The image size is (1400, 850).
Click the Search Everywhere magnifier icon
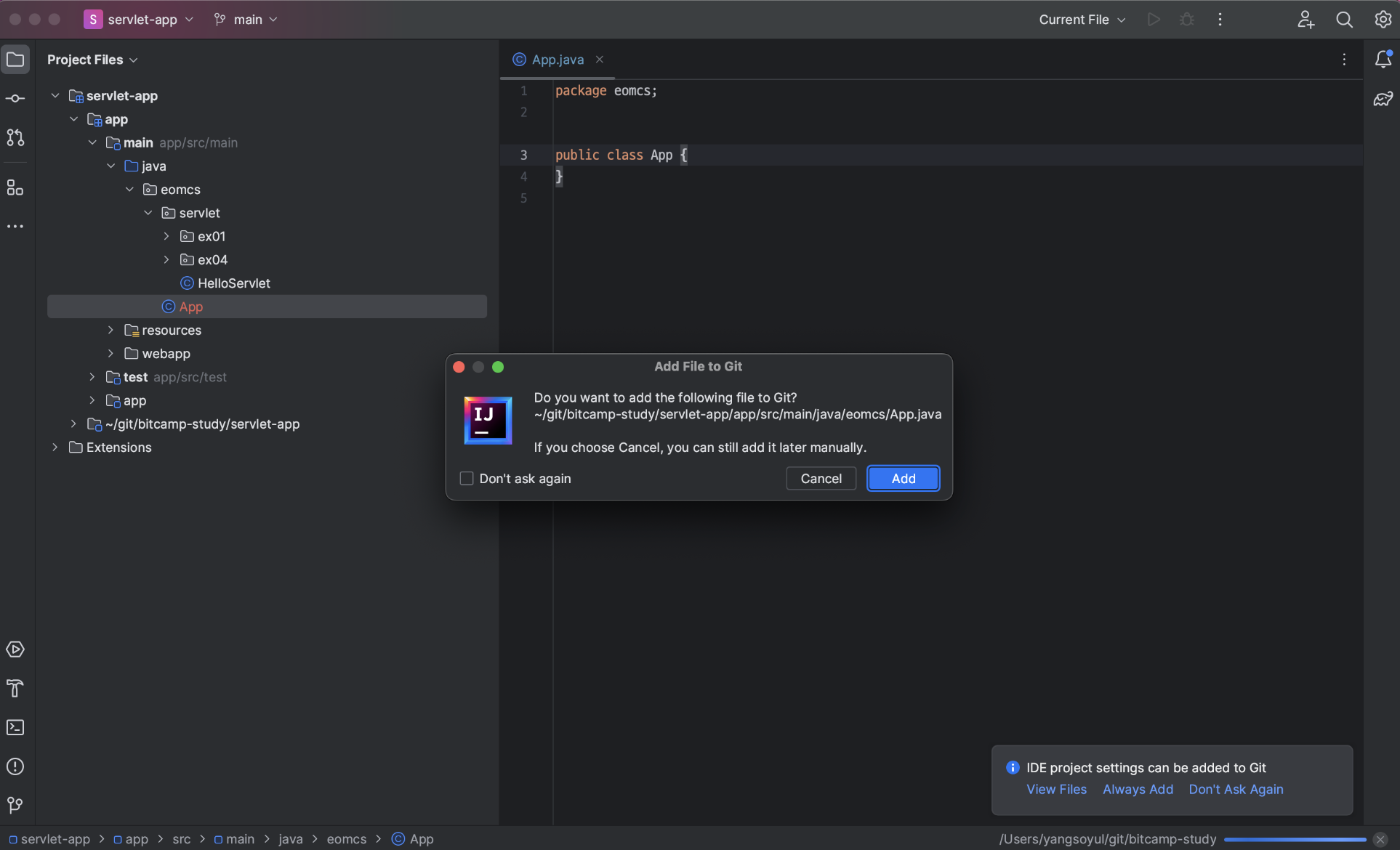pos(1344,20)
